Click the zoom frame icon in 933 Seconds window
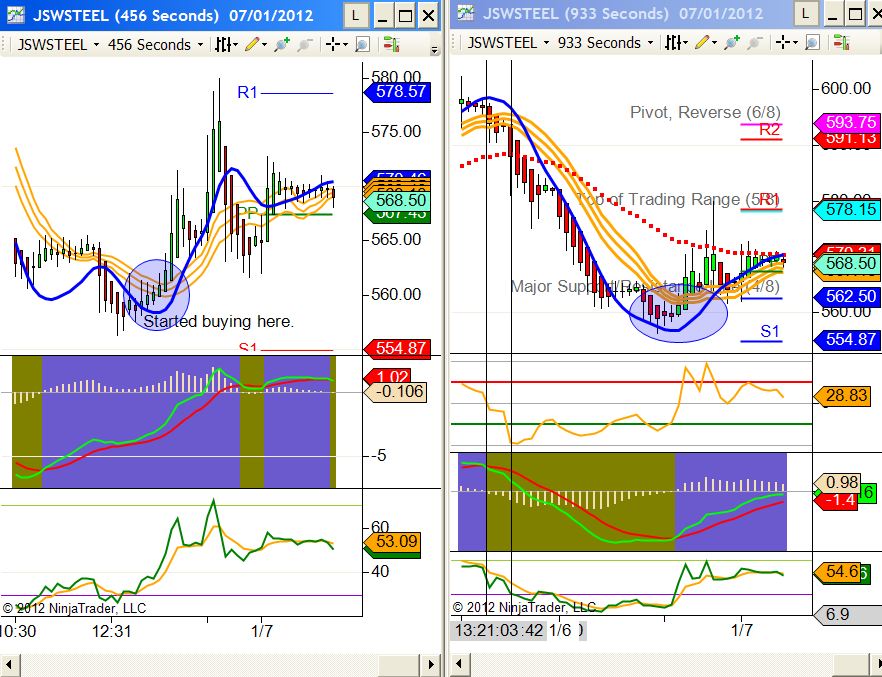 (x=812, y=42)
